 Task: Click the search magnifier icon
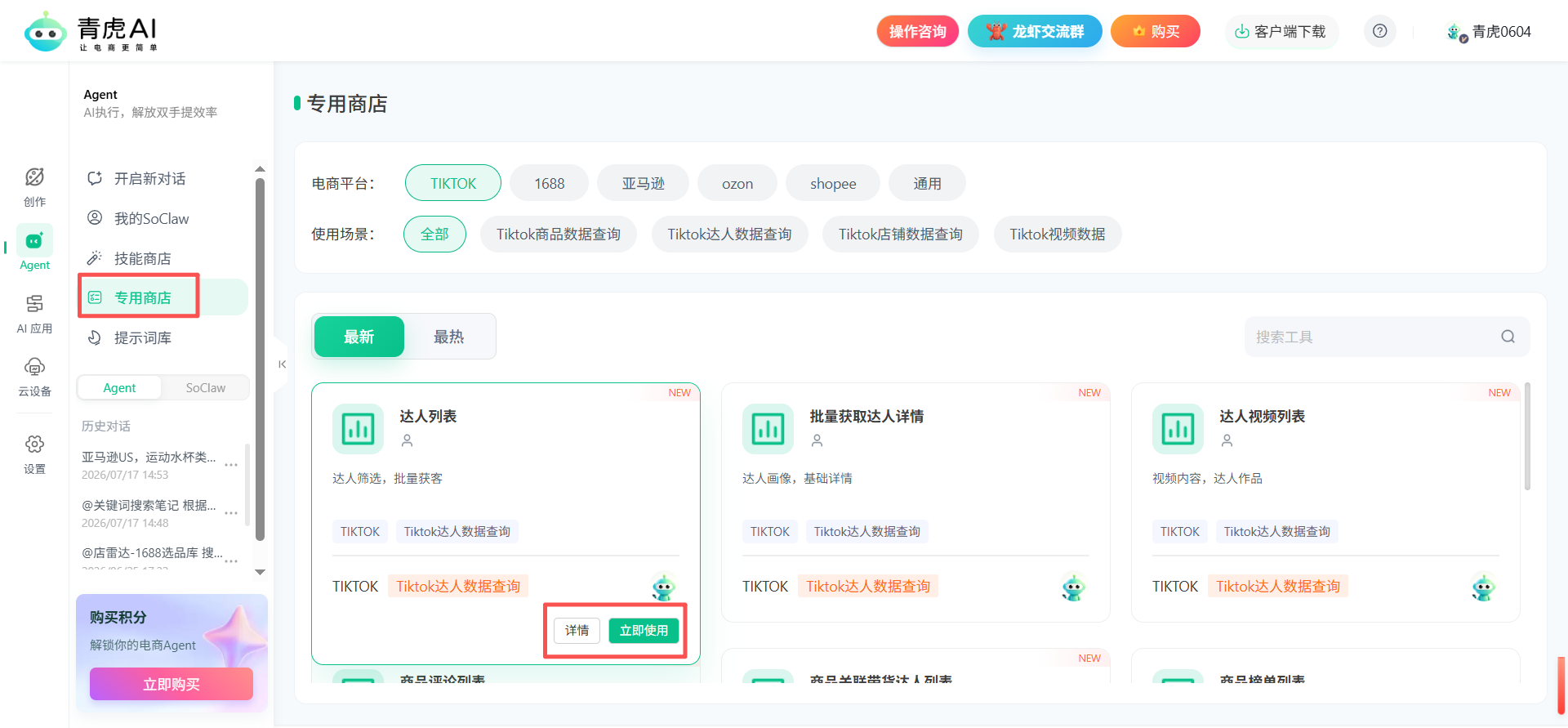(1508, 337)
